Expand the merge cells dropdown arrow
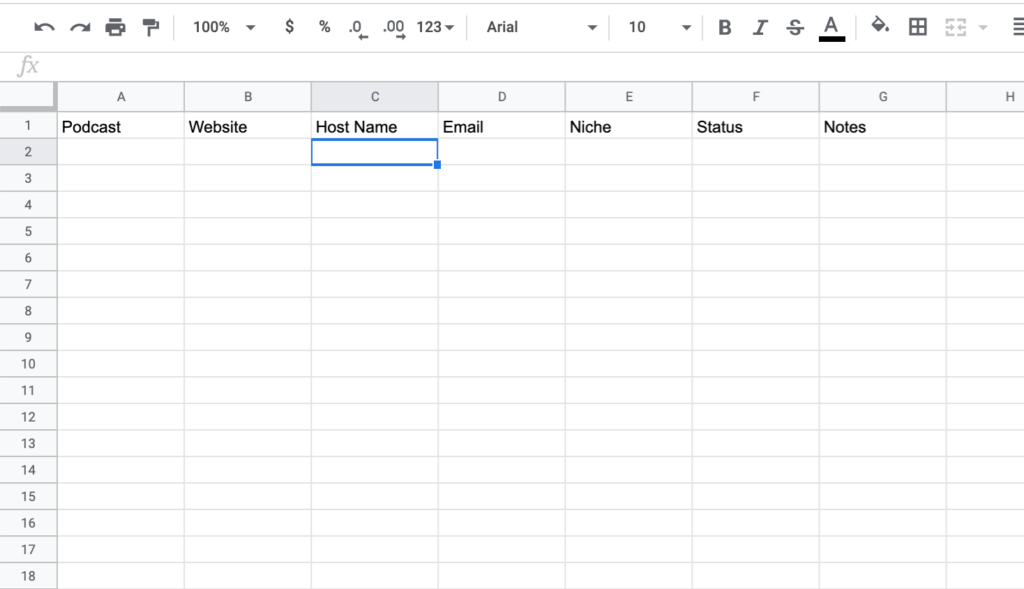Image resolution: width=1024 pixels, height=589 pixels. click(x=983, y=27)
